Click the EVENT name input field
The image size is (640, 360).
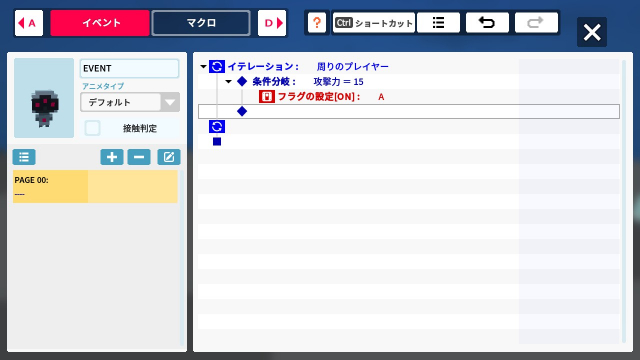pyautogui.click(x=129, y=68)
